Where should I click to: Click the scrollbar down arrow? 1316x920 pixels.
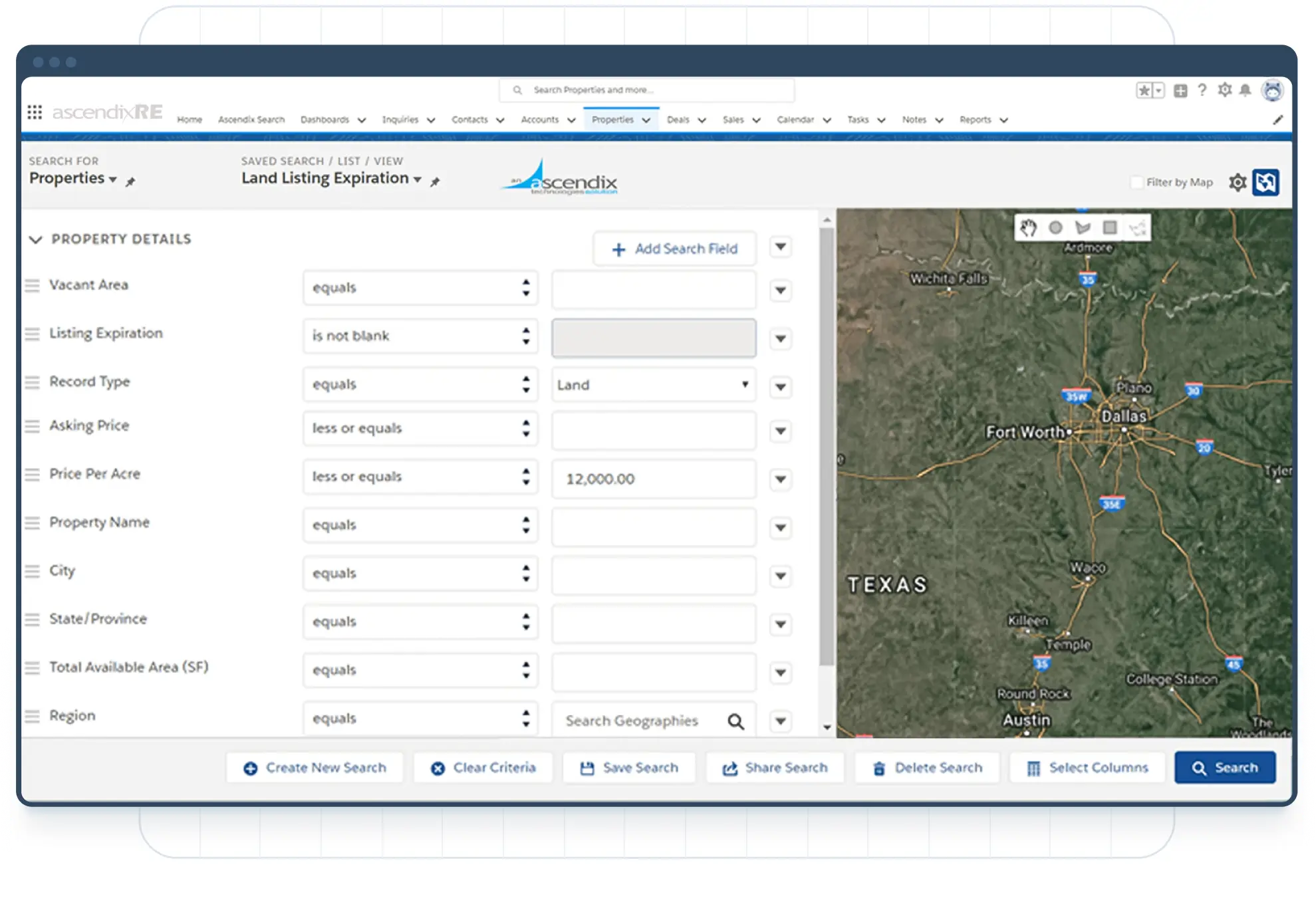pos(827,727)
